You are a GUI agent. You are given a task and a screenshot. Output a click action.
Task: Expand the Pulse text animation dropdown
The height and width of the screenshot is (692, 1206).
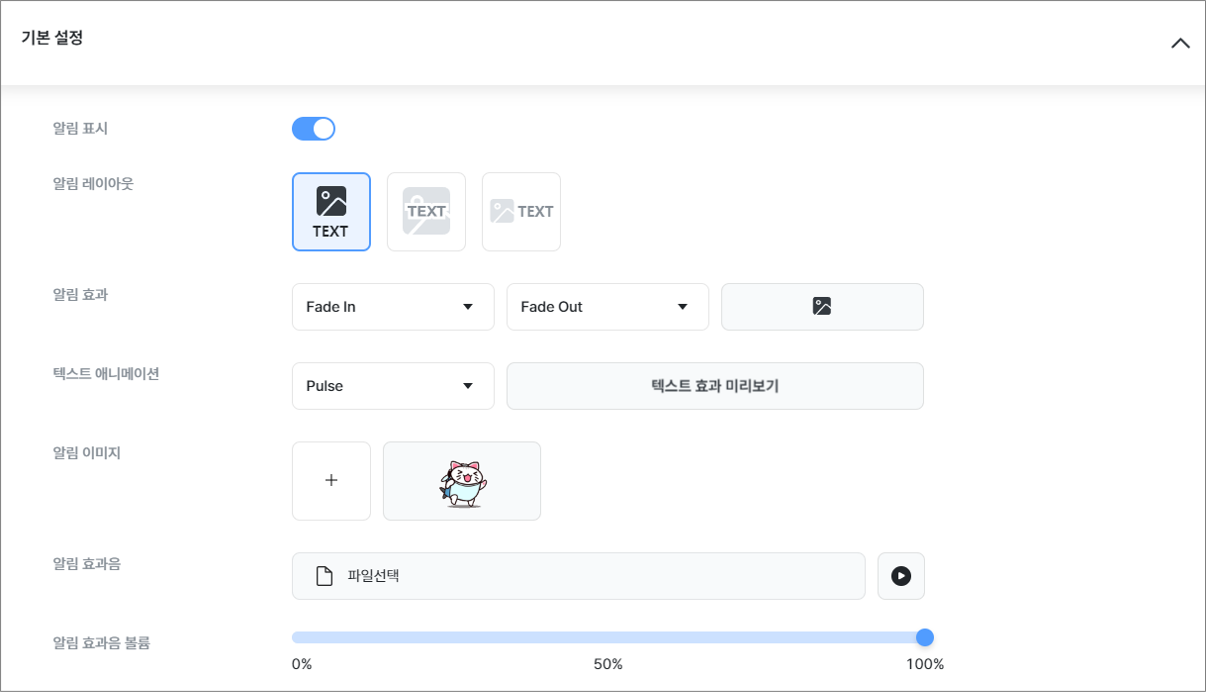click(x=393, y=386)
